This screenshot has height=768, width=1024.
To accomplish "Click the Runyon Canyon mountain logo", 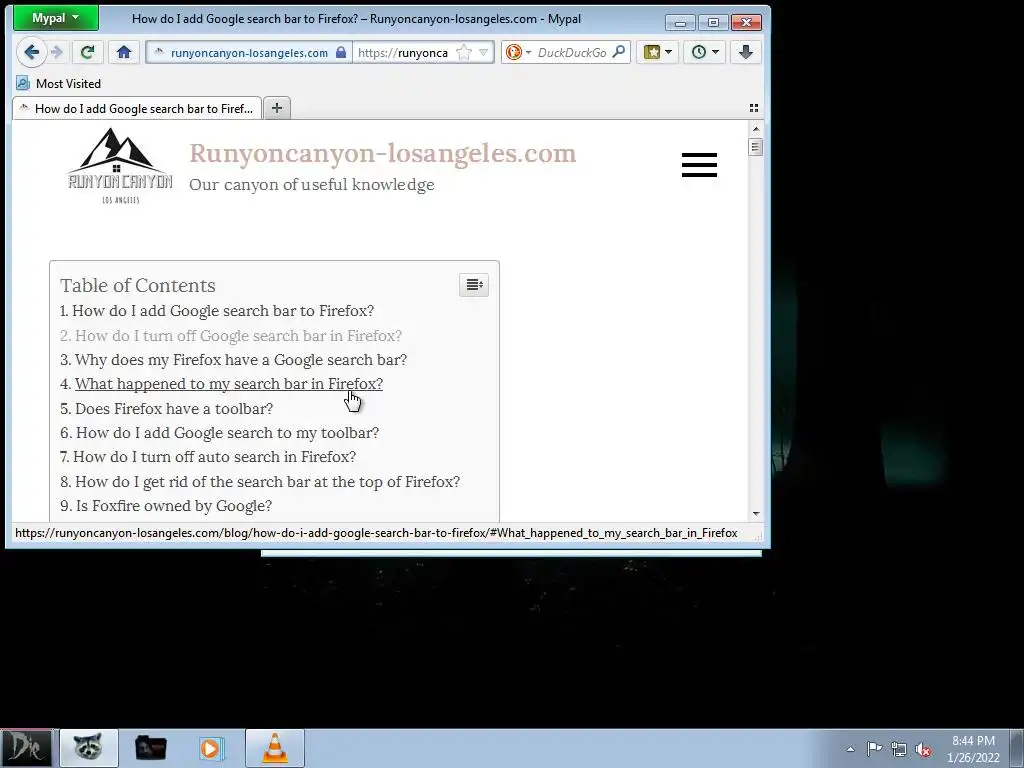I will tap(120, 166).
